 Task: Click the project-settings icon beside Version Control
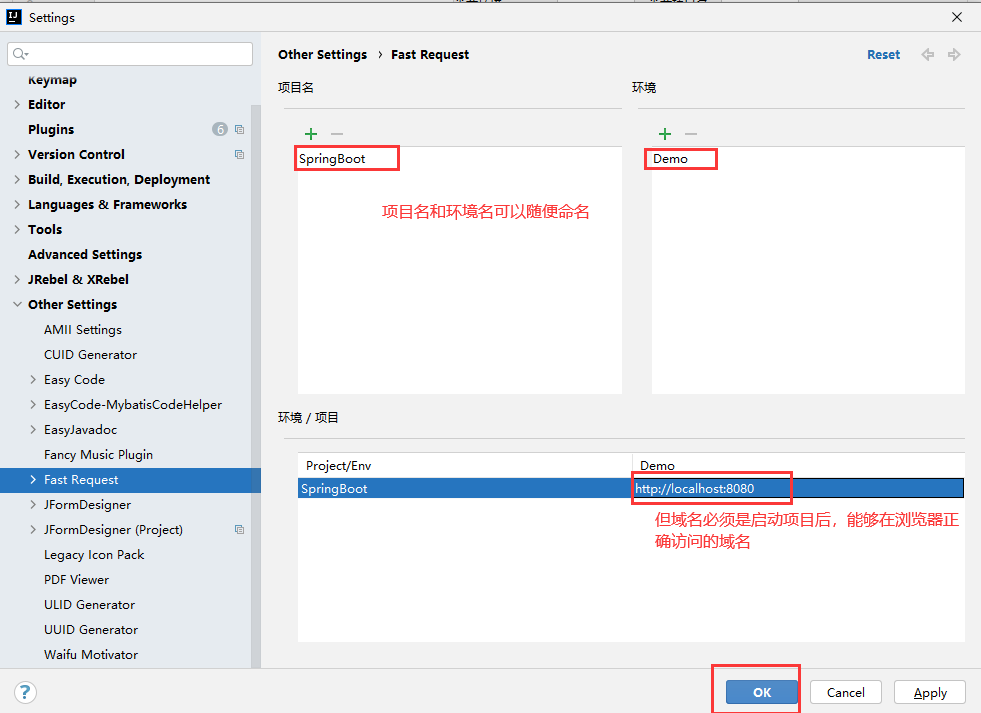[x=238, y=154]
